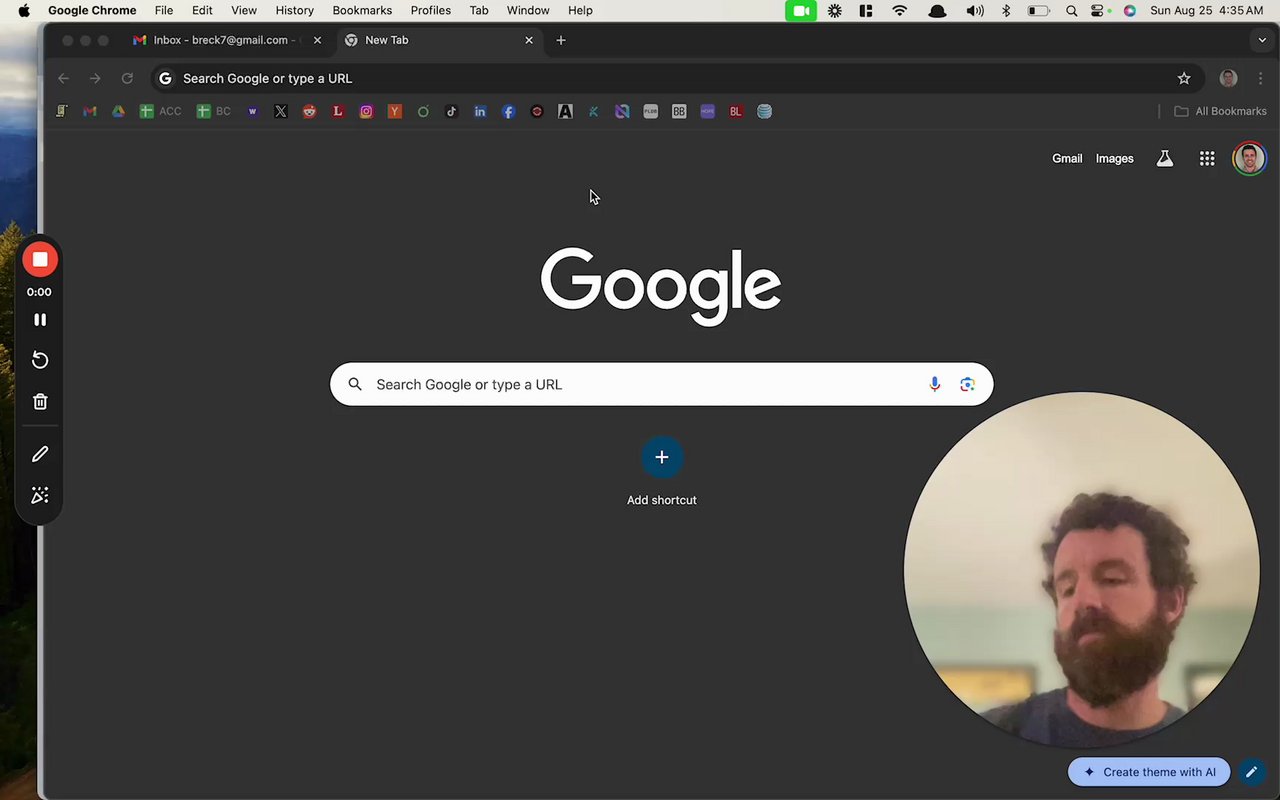Image resolution: width=1280 pixels, height=800 pixels.
Task: Open the AT&T globe bookmark
Action: coord(764,111)
